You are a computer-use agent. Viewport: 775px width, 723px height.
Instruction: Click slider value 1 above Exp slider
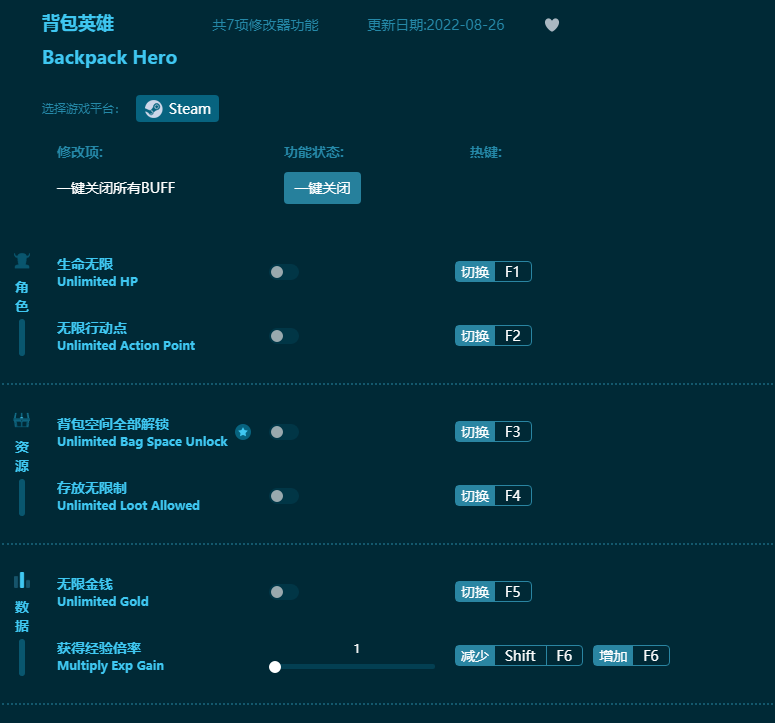pyautogui.click(x=356, y=648)
